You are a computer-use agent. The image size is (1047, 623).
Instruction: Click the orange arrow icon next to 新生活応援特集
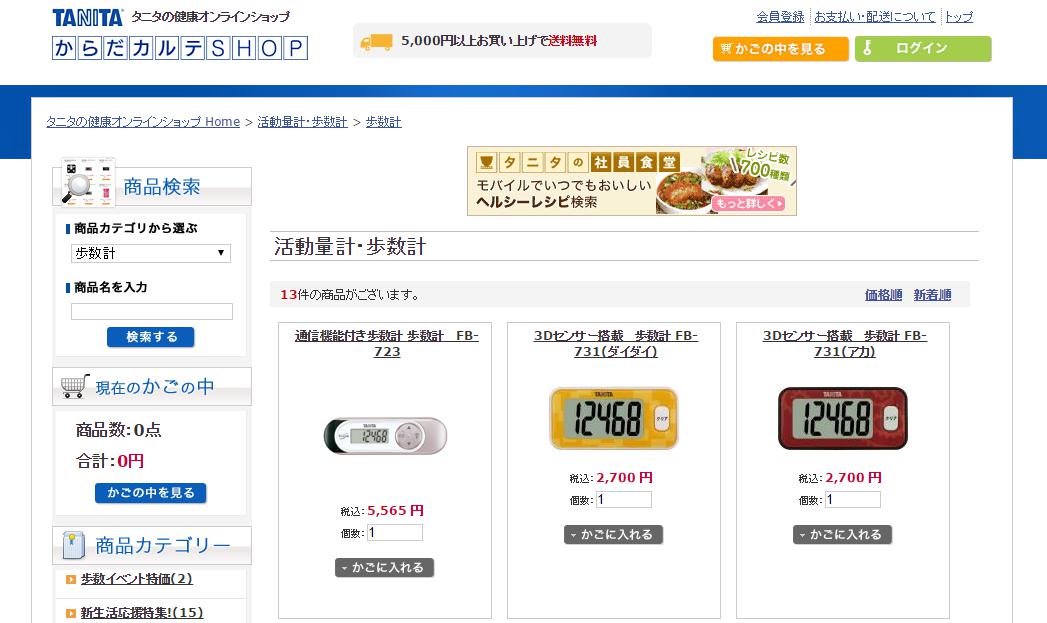click(x=71, y=613)
